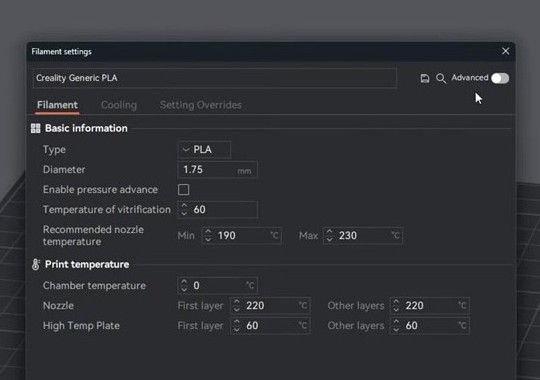Click the Print temperature thermometer icon
The height and width of the screenshot is (380, 540).
35,265
